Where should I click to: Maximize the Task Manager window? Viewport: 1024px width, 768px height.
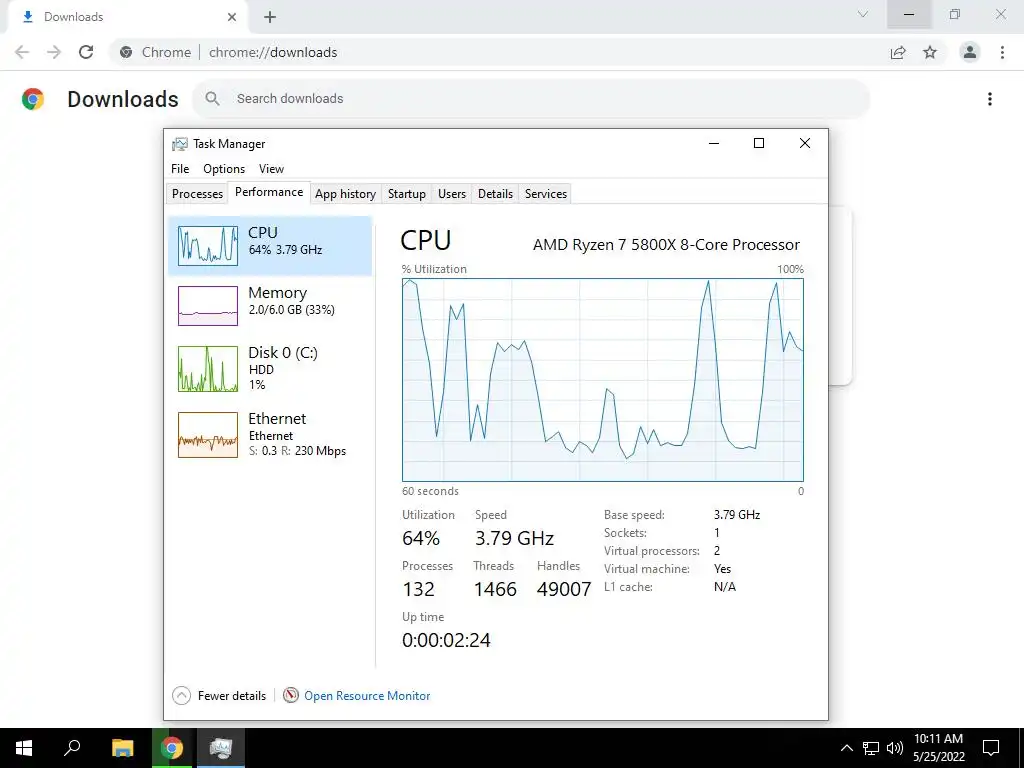click(759, 143)
